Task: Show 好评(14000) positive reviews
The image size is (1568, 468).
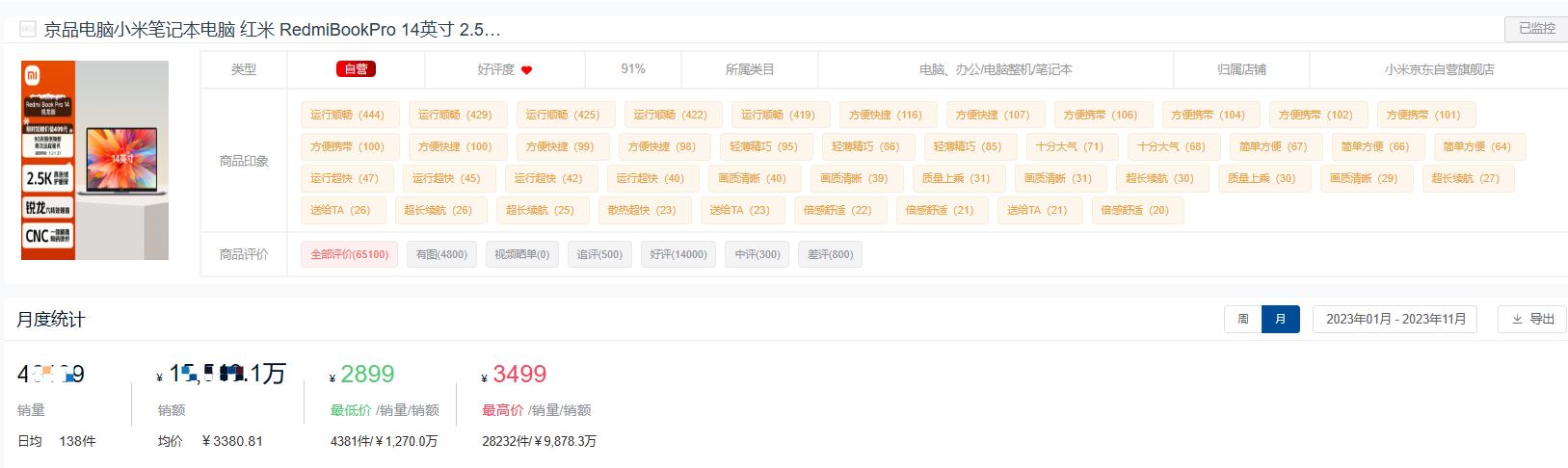Action: coord(678,255)
